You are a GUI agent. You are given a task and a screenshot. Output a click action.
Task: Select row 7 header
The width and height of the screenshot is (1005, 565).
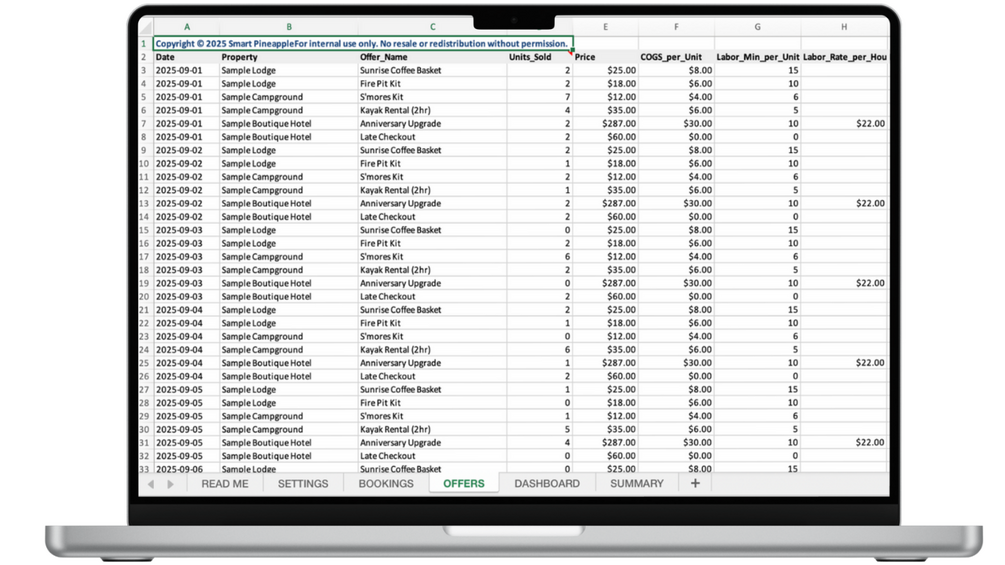click(144, 124)
